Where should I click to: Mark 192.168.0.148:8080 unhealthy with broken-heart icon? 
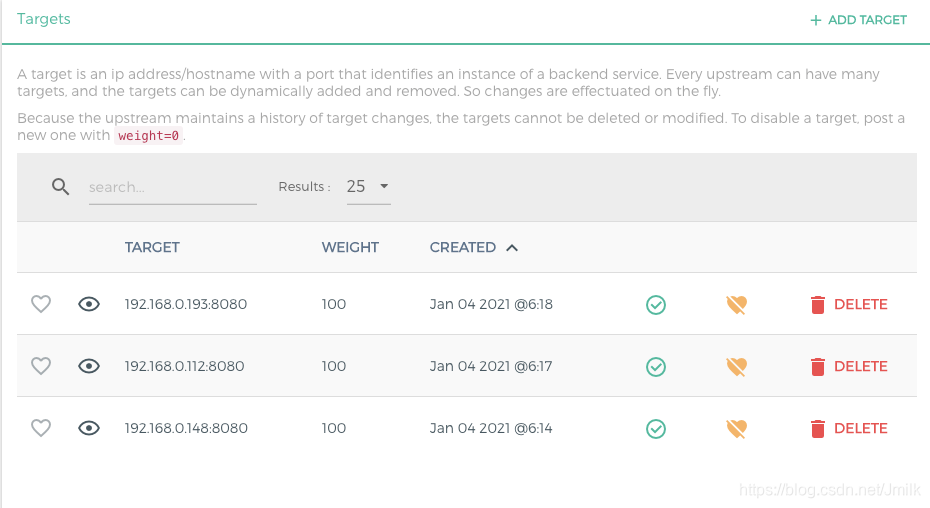pyautogui.click(x=736, y=428)
